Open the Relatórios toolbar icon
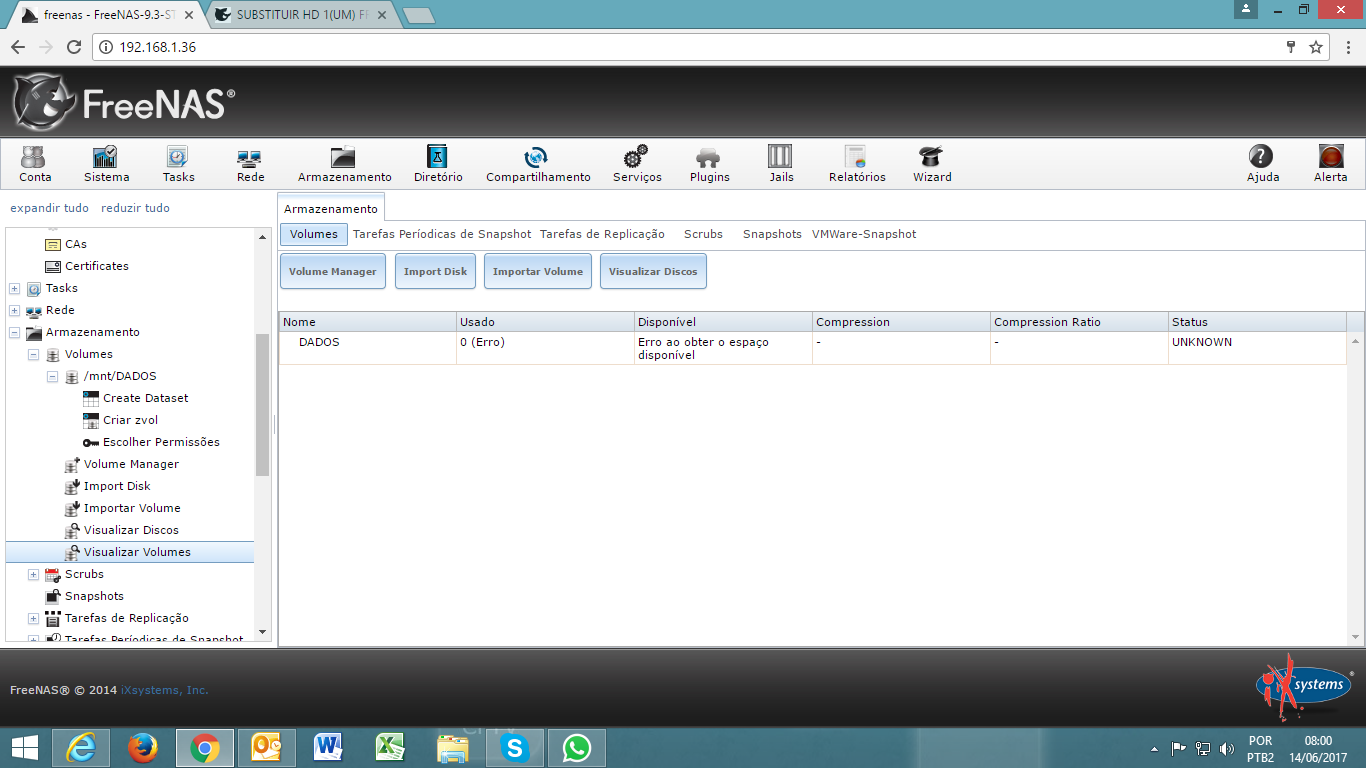Screen dimensions: 1366x768 [857, 164]
